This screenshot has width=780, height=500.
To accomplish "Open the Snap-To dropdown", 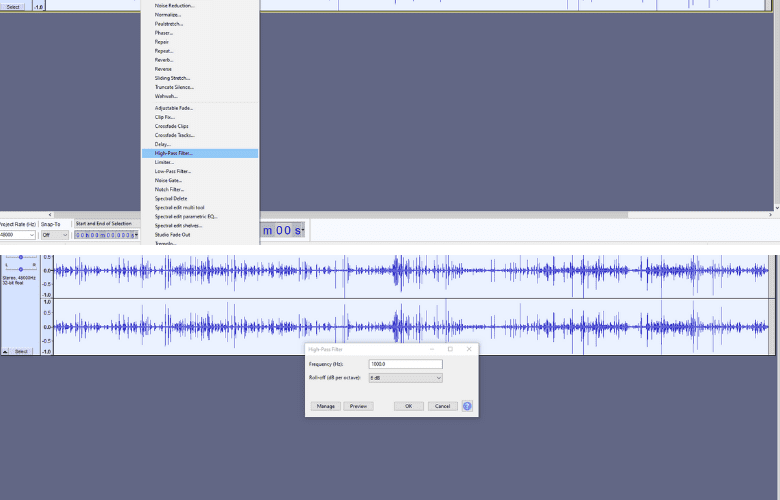I will pos(54,235).
